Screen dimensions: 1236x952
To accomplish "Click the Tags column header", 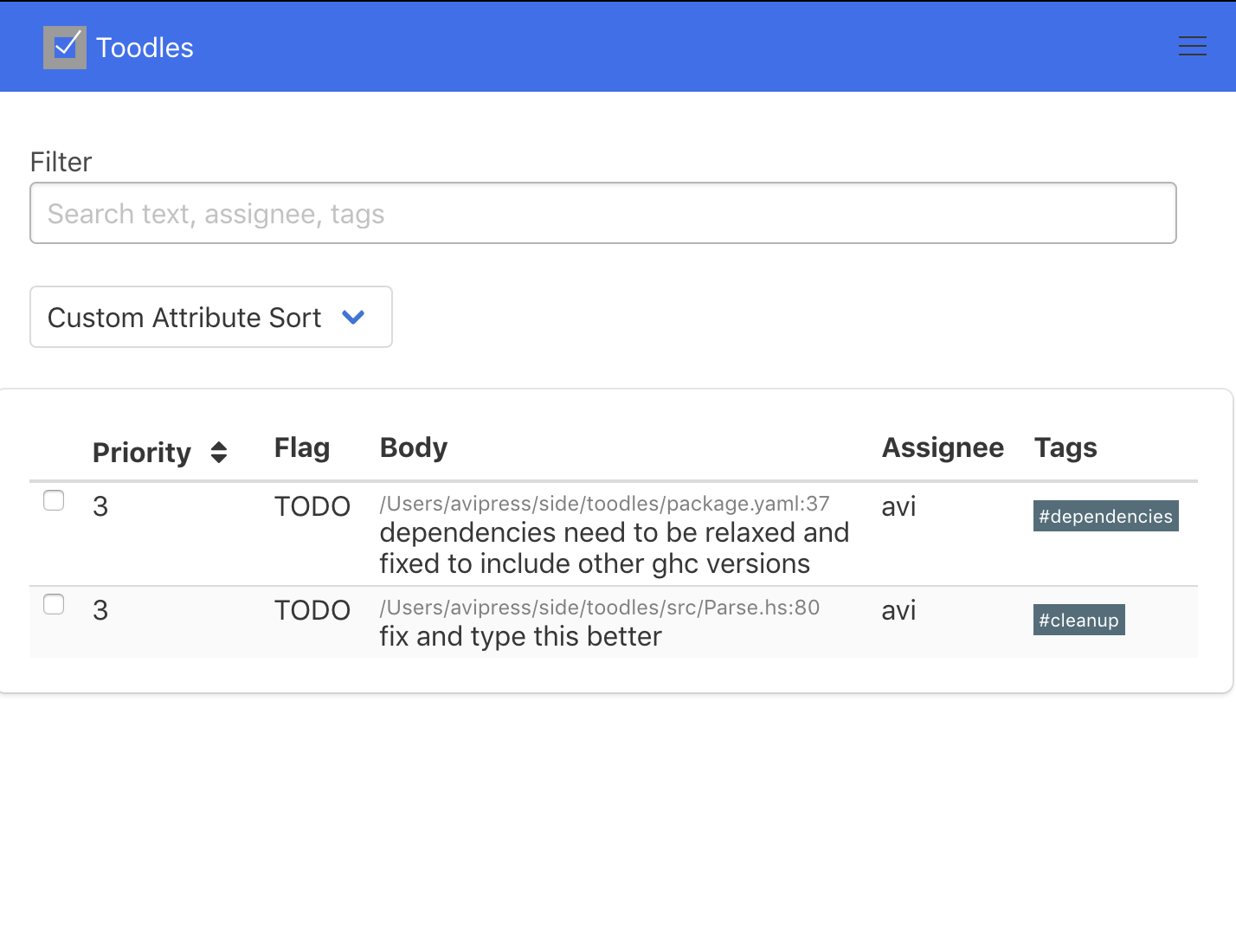I will point(1065,448).
